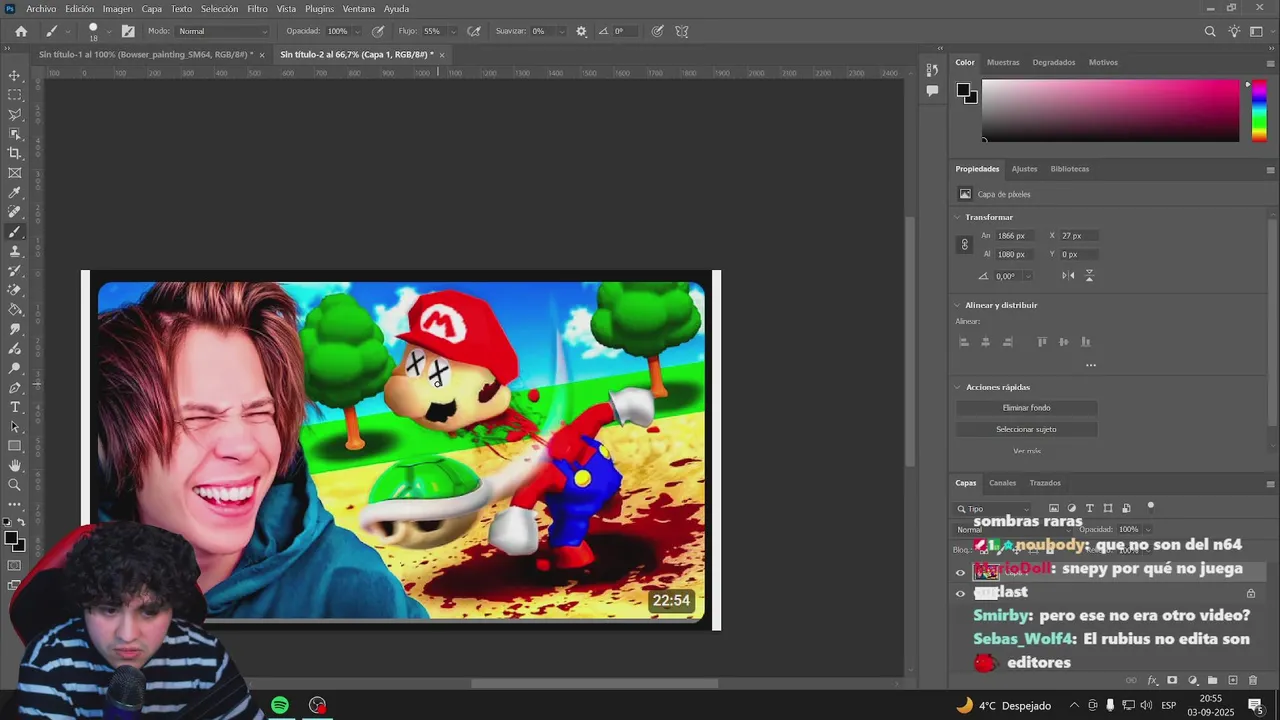Select the Rectangular Marquee tool

point(15,95)
